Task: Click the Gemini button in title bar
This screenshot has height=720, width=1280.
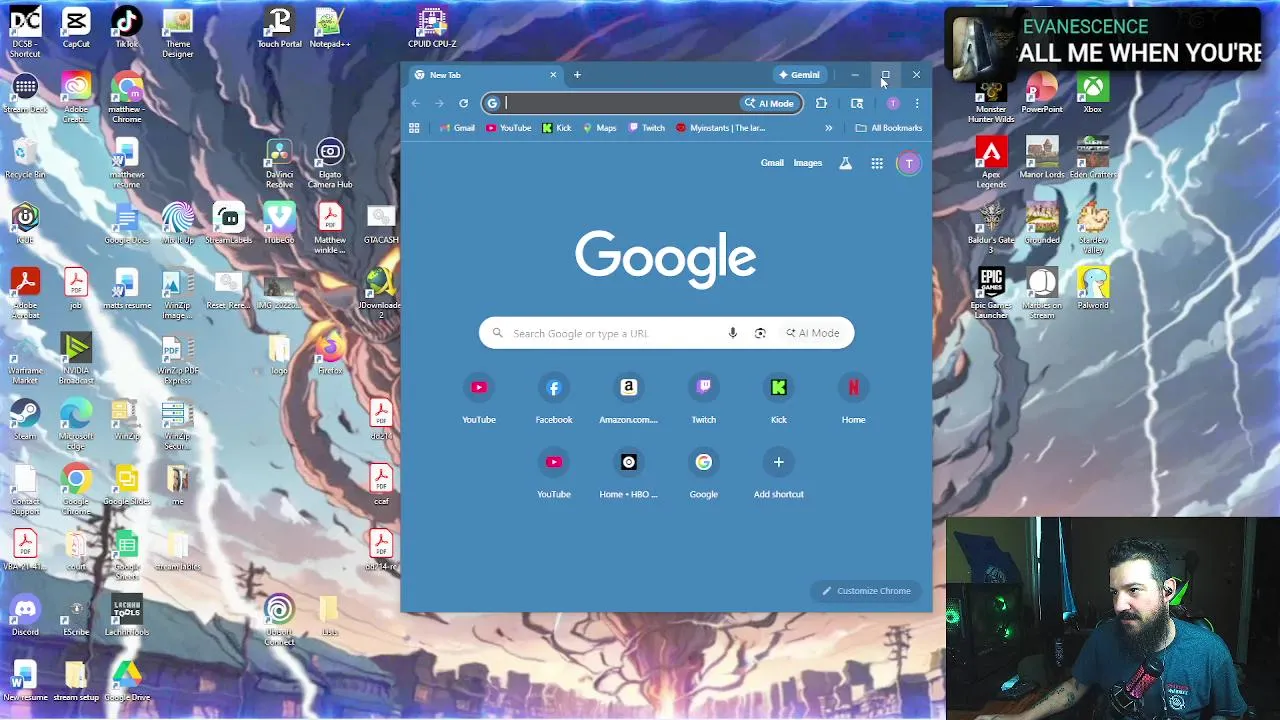Action: 800,75
